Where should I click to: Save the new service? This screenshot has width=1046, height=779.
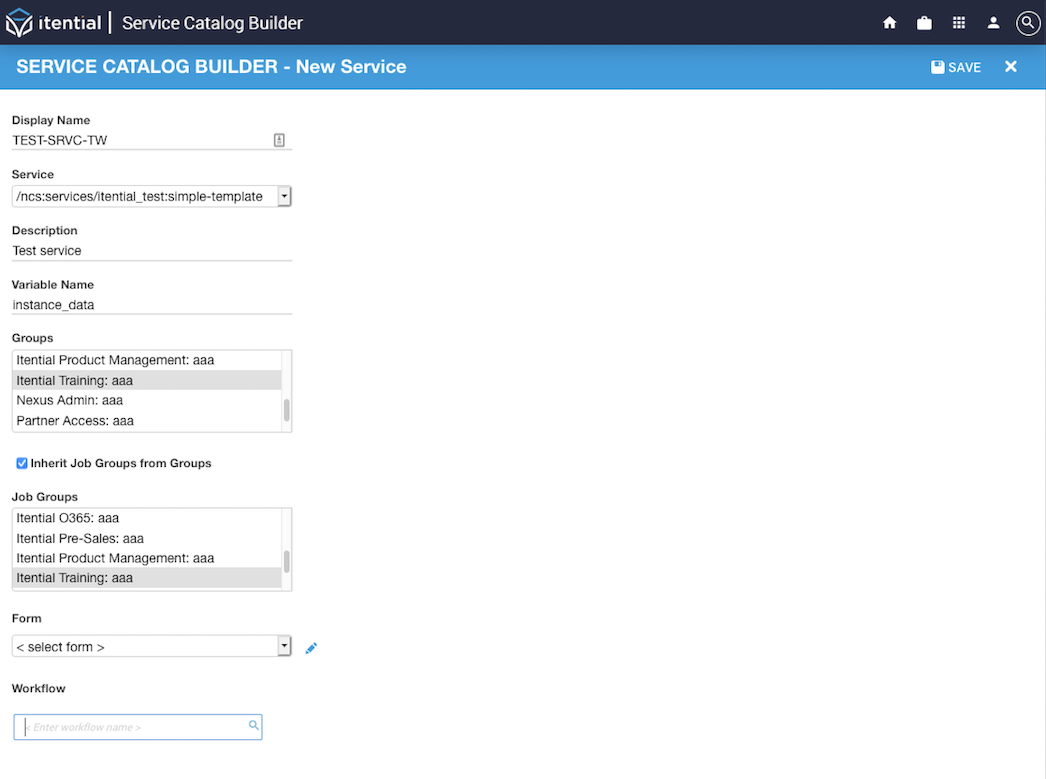(956, 67)
